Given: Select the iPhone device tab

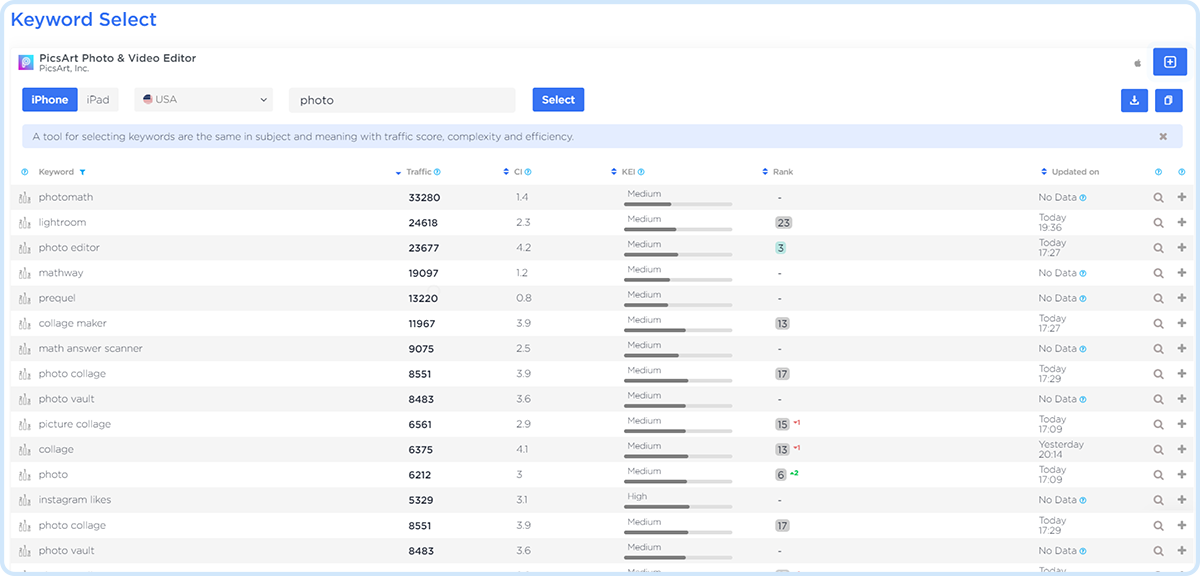Looking at the screenshot, I should point(50,100).
